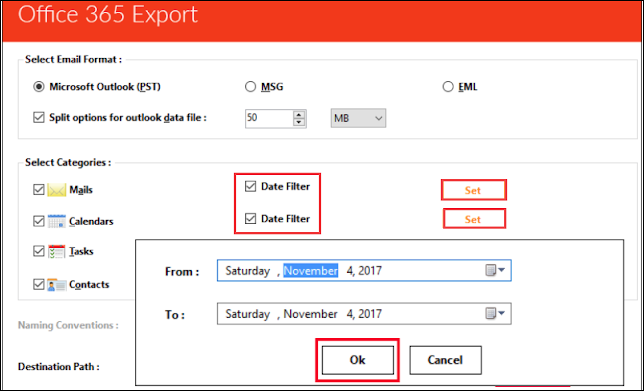This screenshot has height=391, width=644.
Task: Decrease split size with down spinner arrow
Action: [299, 122]
